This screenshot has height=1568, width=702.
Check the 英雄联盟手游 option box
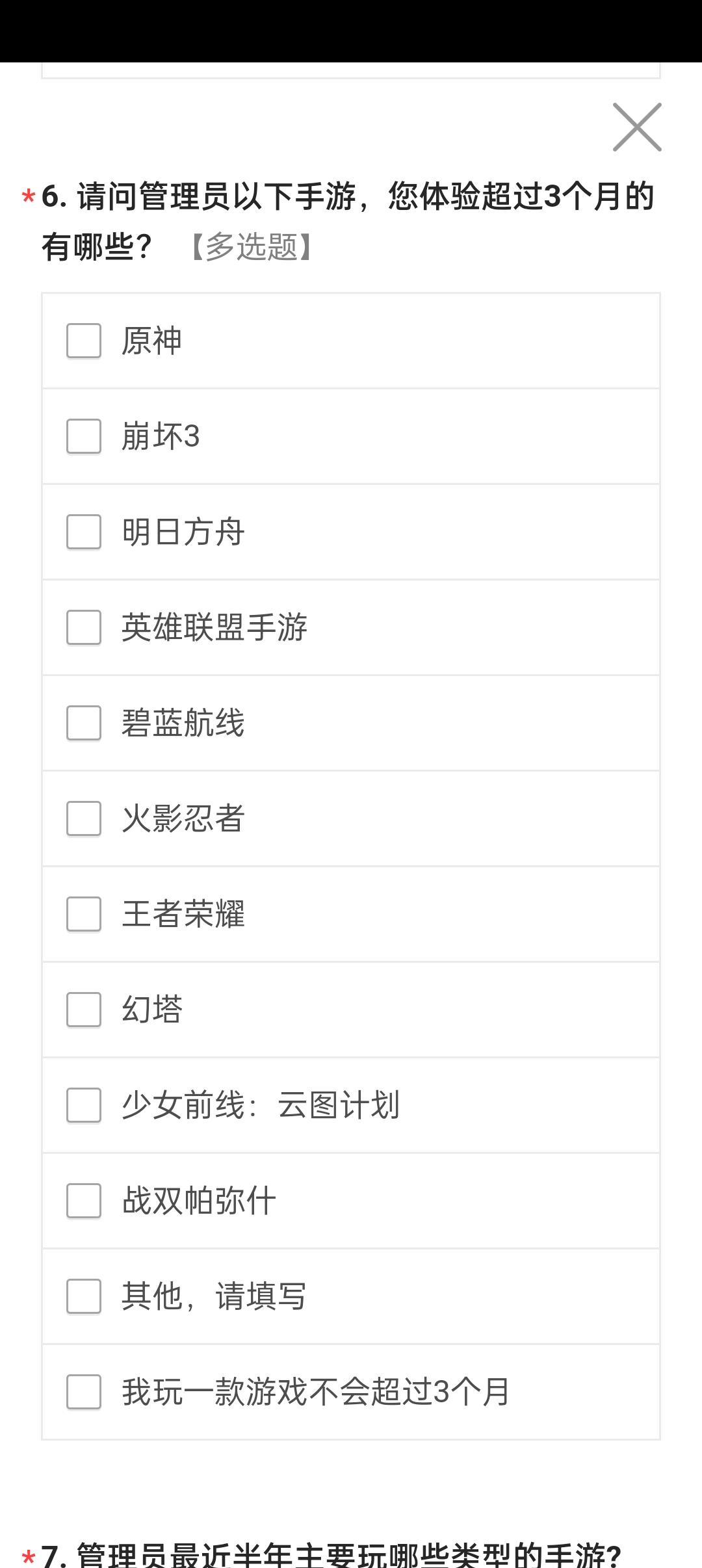point(84,627)
